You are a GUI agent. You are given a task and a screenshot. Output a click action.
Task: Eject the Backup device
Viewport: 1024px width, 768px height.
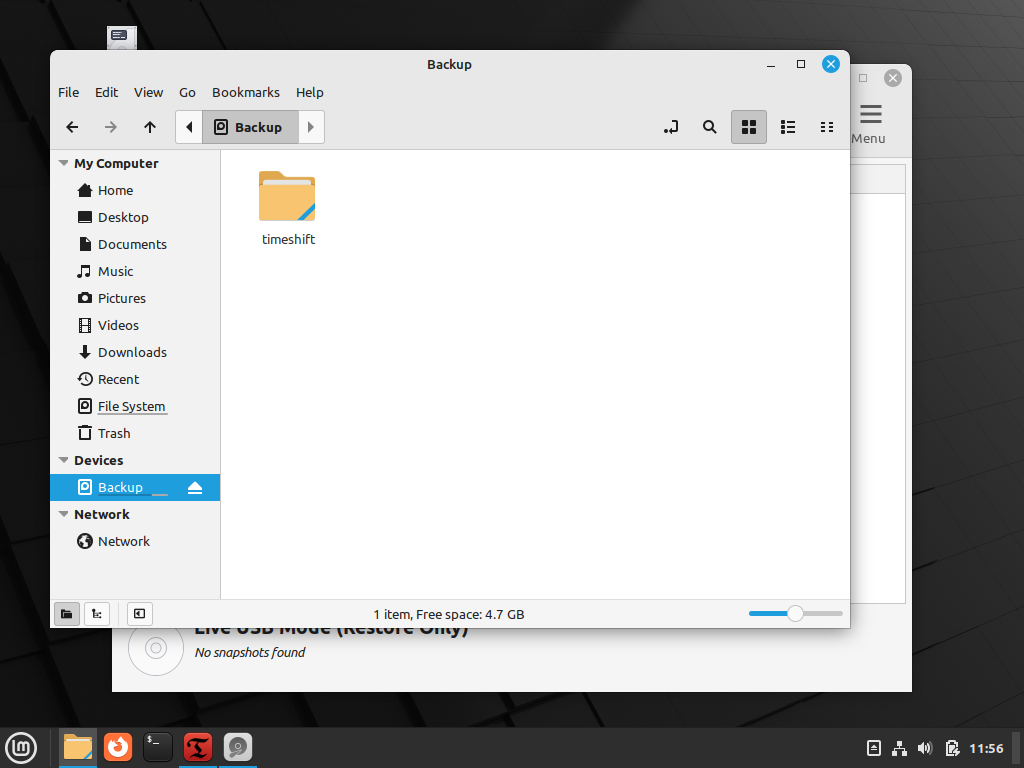pos(195,488)
